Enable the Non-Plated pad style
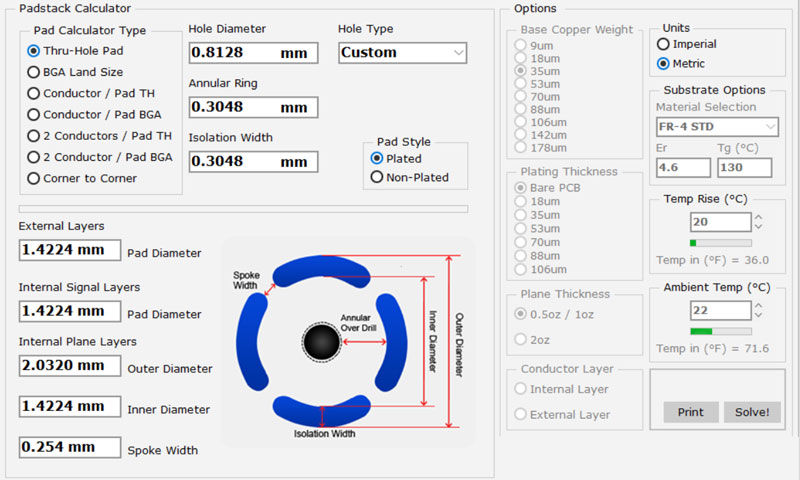 377,177
